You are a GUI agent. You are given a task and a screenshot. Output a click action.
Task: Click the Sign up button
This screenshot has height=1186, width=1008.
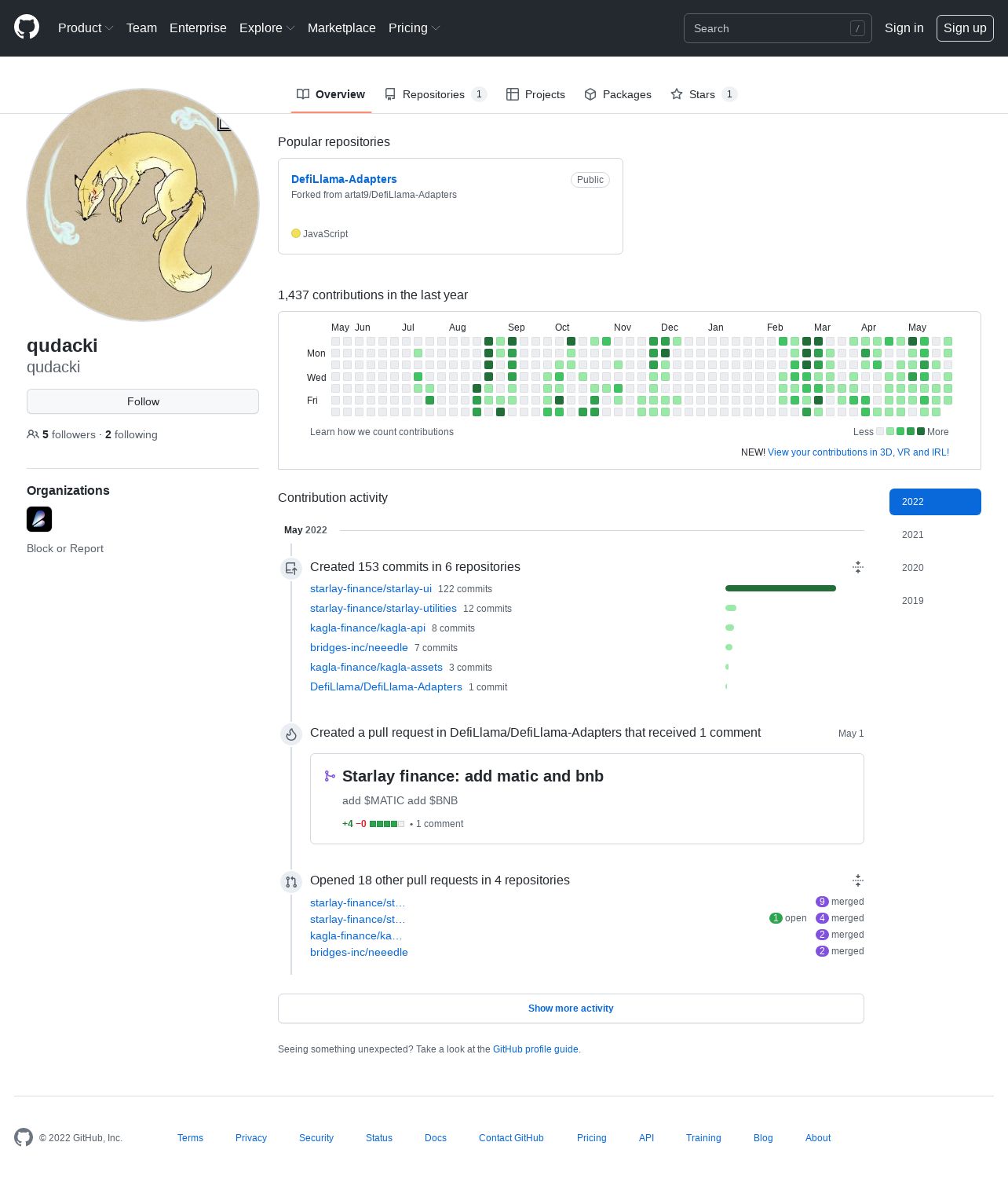click(x=965, y=27)
